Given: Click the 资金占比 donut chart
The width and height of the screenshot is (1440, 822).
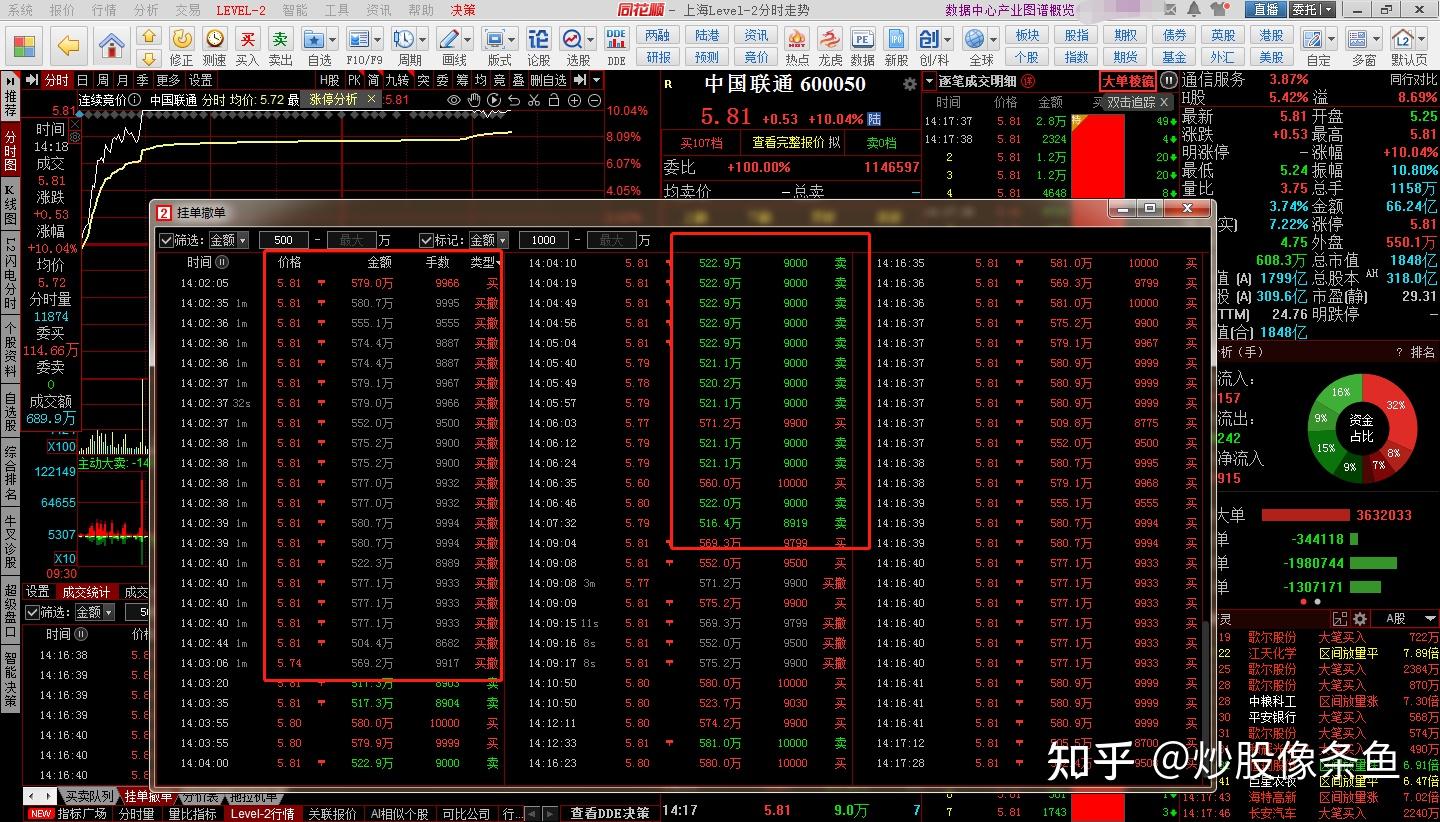Looking at the screenshot, I should 1362,428.
